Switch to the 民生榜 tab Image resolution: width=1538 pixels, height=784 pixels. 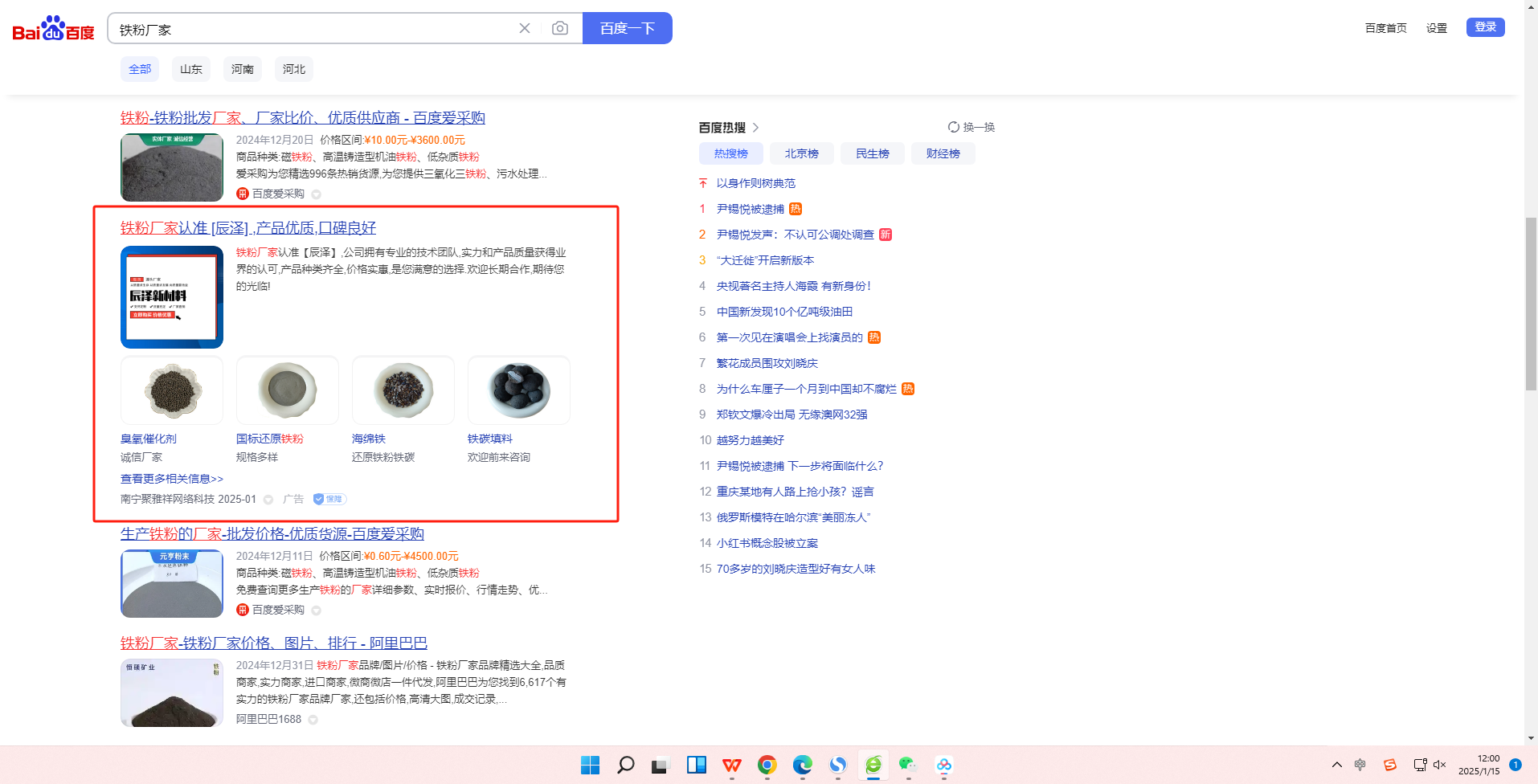coord(873,153)
